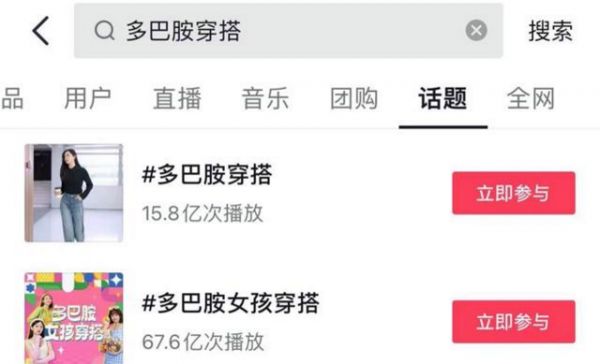This screenshot has width=600, height=364.
Task: Open the #多巴胺穿搭 topic title
Action: click(x=207, y=174)
